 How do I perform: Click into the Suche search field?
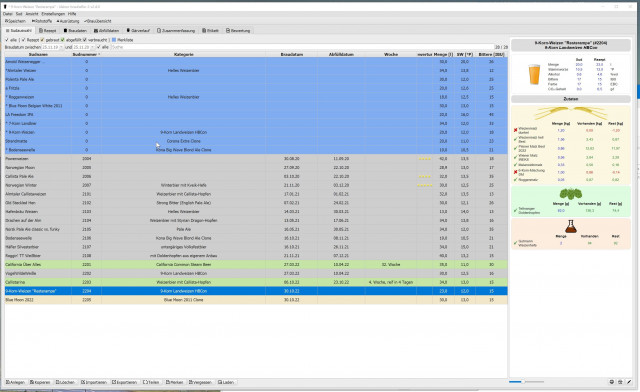pos(302,47)
